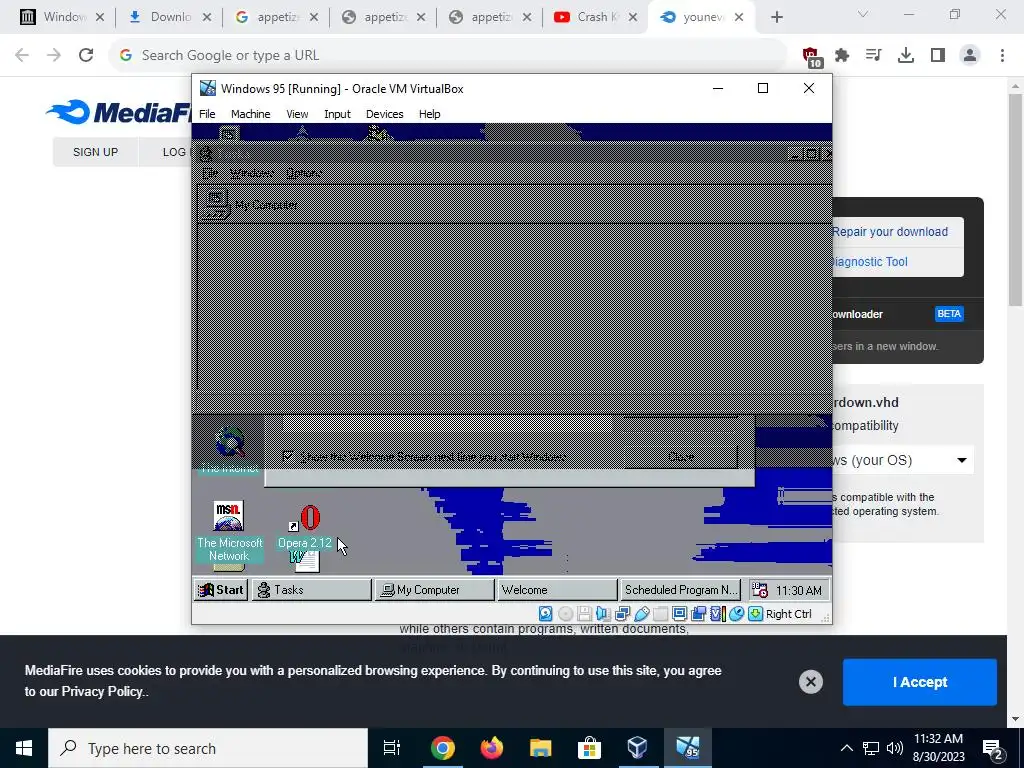This screenshot has height=768, width=1024.
Task: Open The Microsoft Network desktop icon
Action: (229, 531)
